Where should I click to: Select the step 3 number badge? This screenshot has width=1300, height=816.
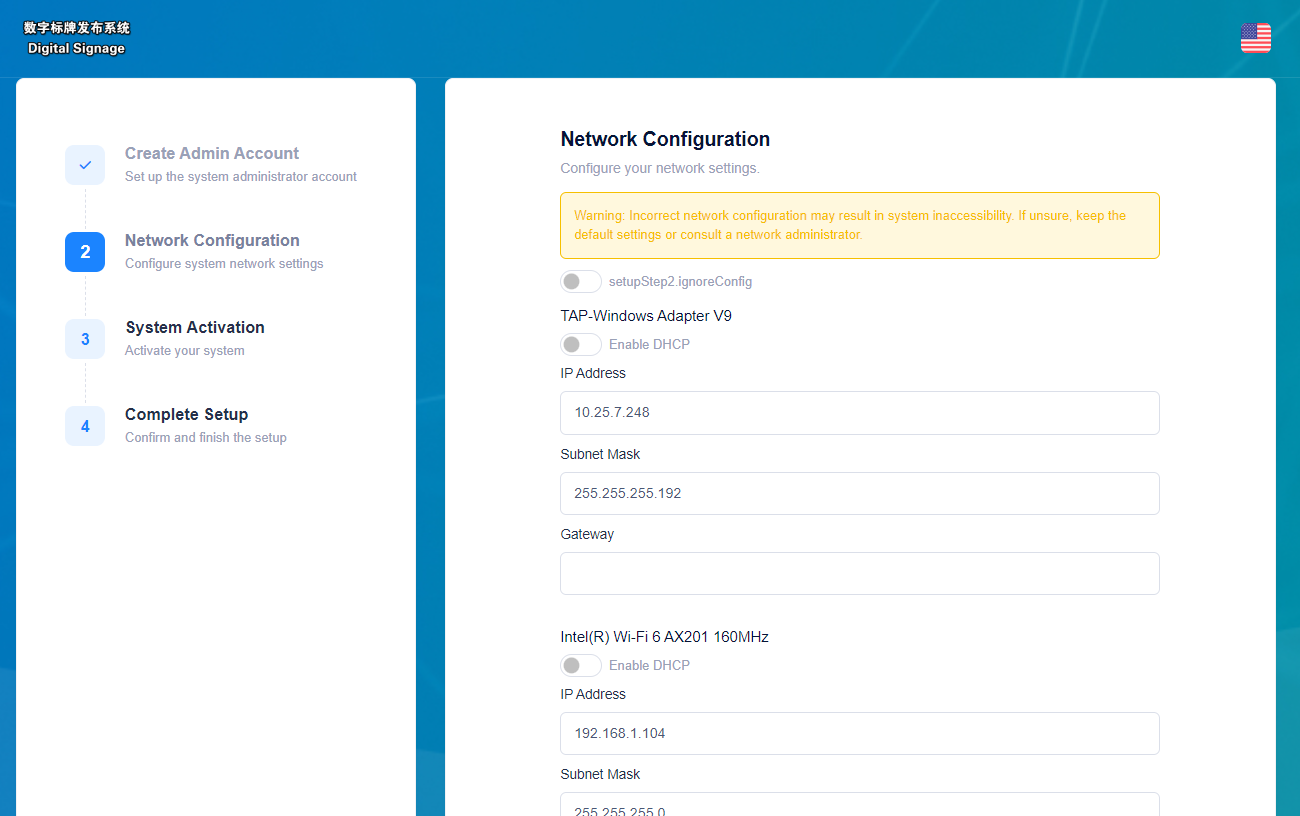[x=85, y=339]
